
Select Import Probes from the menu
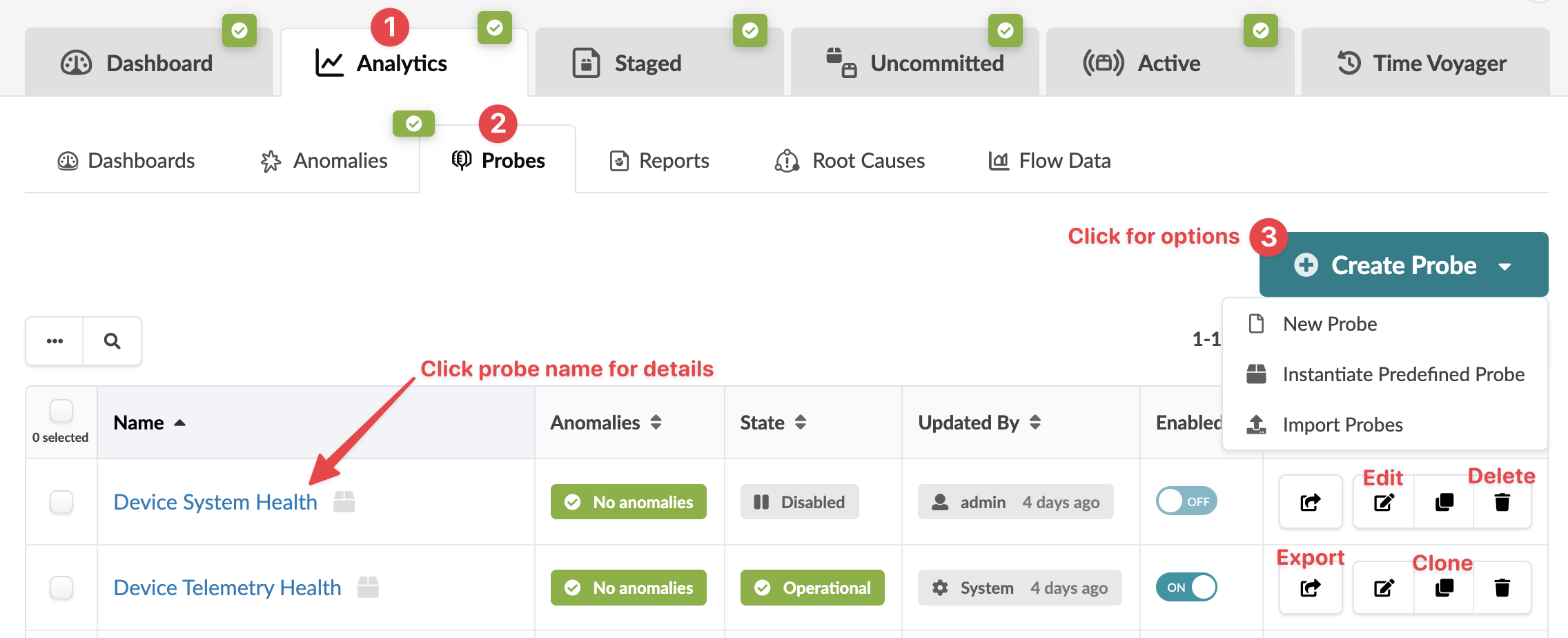coord(1342,425)
